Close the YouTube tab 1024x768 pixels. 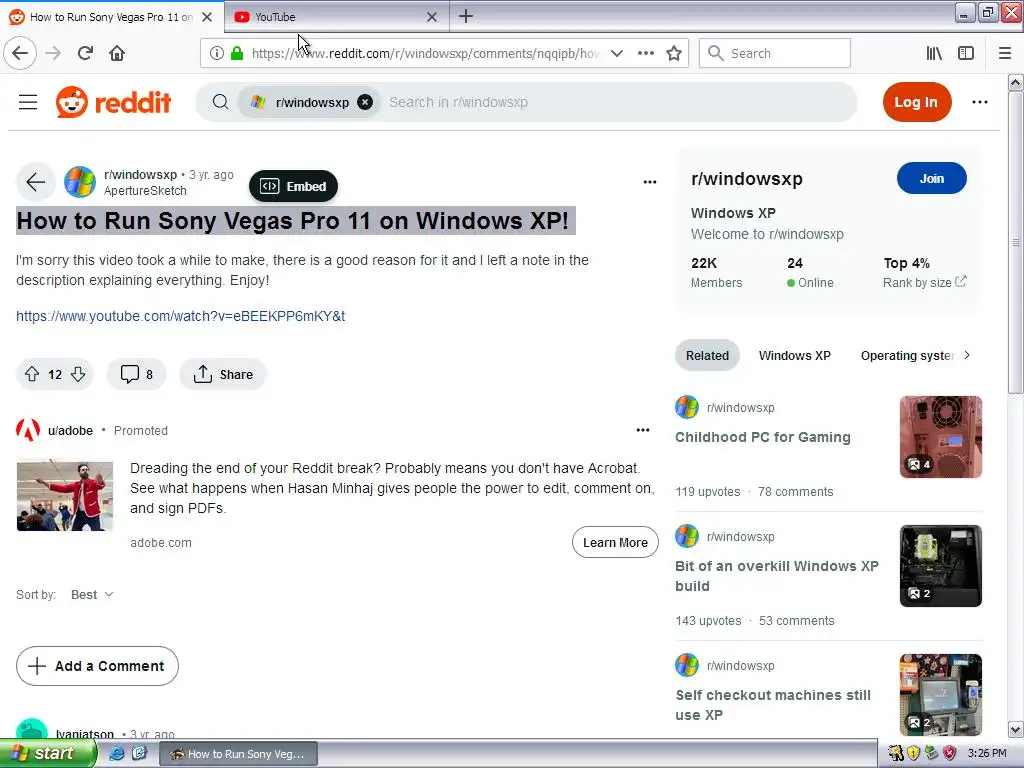pyautogui.click(x=432, y=17)
